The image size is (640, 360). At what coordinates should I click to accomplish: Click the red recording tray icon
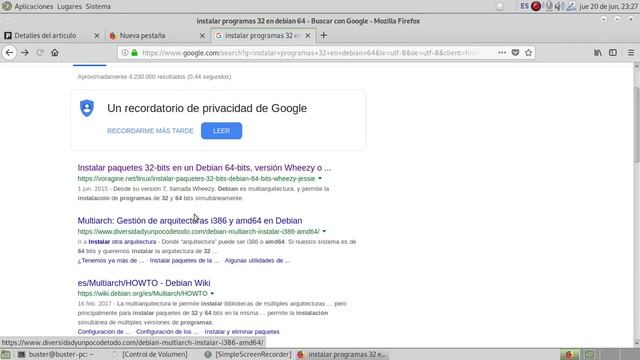[536, 6]
